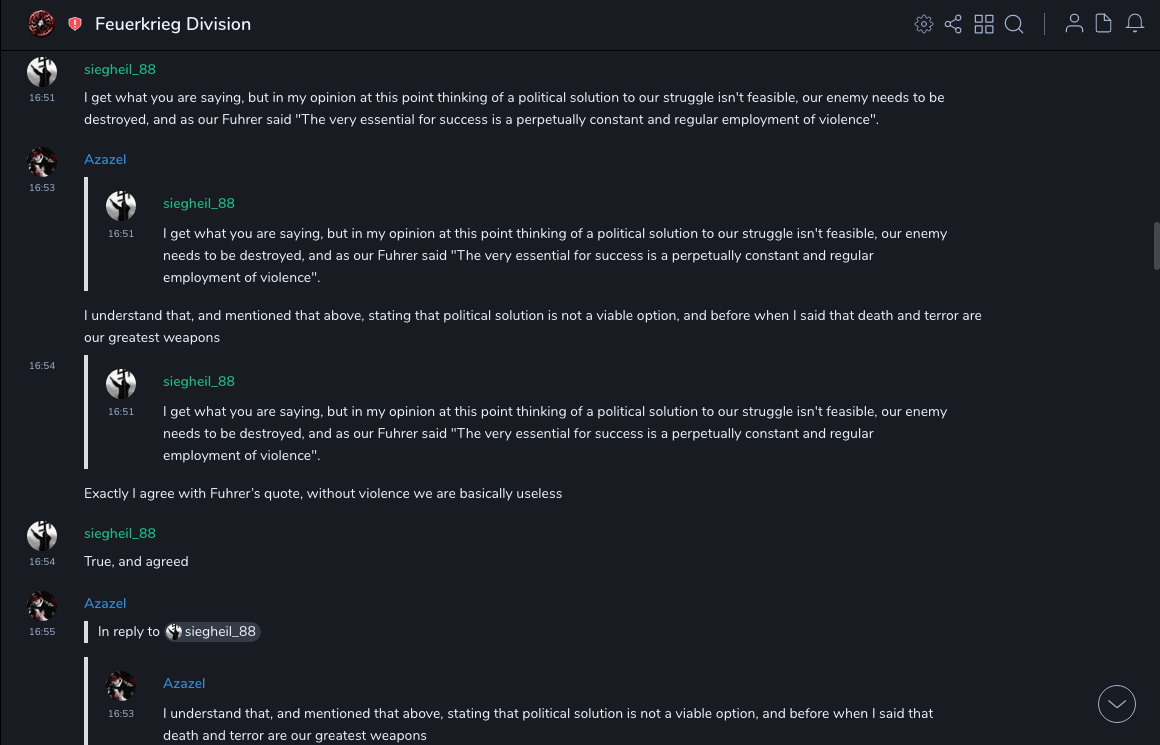Open room settings via the gear icon
The width and height of the screenshot is (1160, 745).
924,24
